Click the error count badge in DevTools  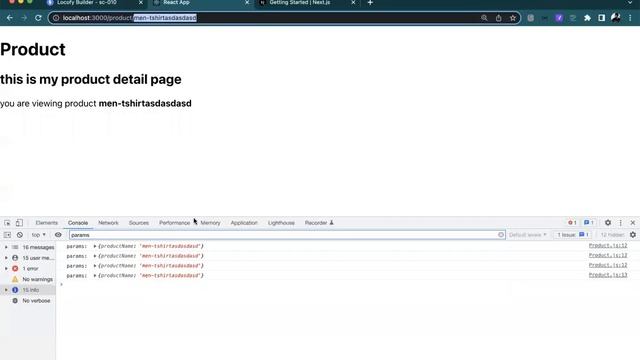click(x=572, y=223)
